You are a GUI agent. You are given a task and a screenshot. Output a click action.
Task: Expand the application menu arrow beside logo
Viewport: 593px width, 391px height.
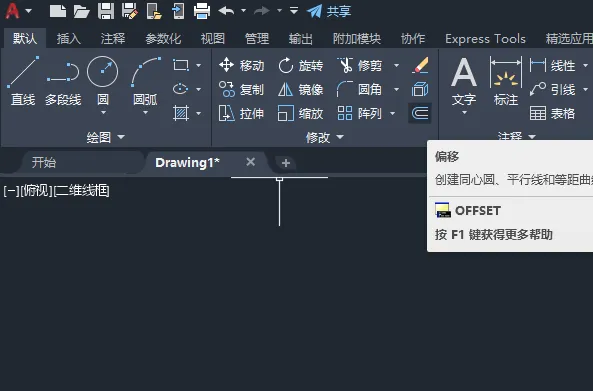click(x=28, y=11)
